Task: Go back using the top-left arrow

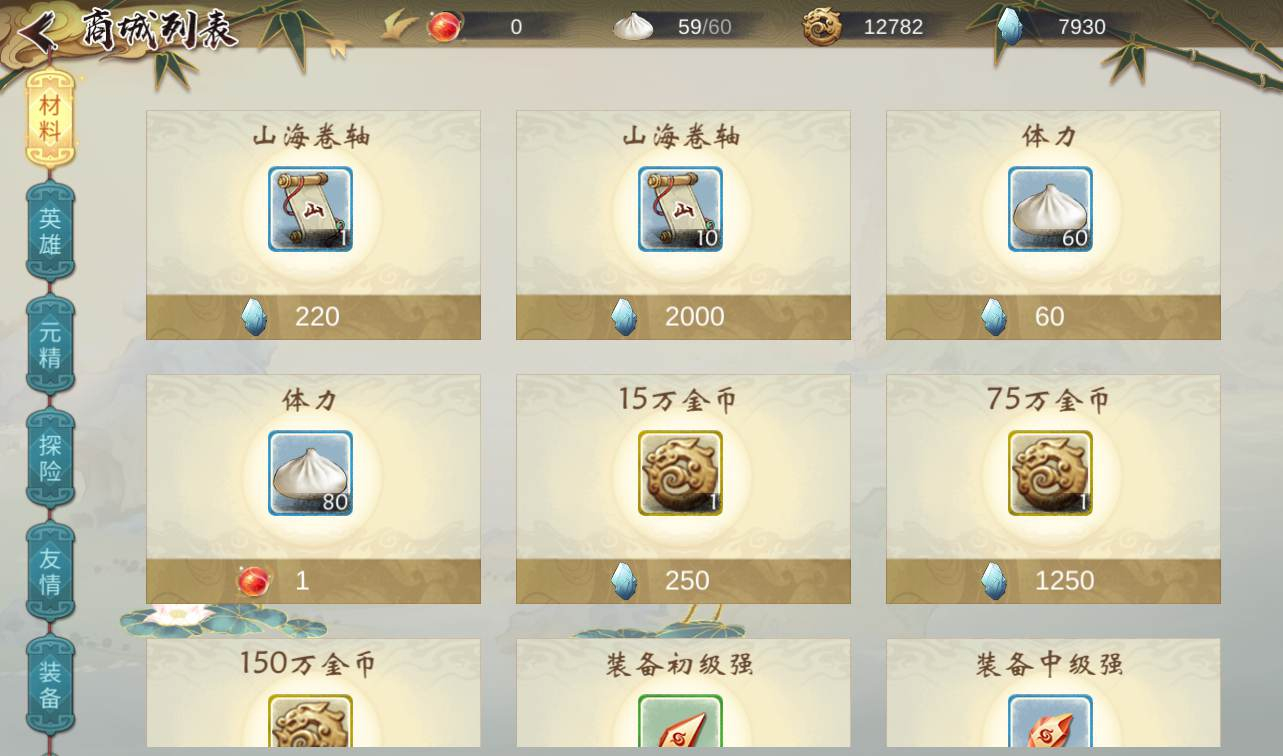Action: tap(38, 32)
